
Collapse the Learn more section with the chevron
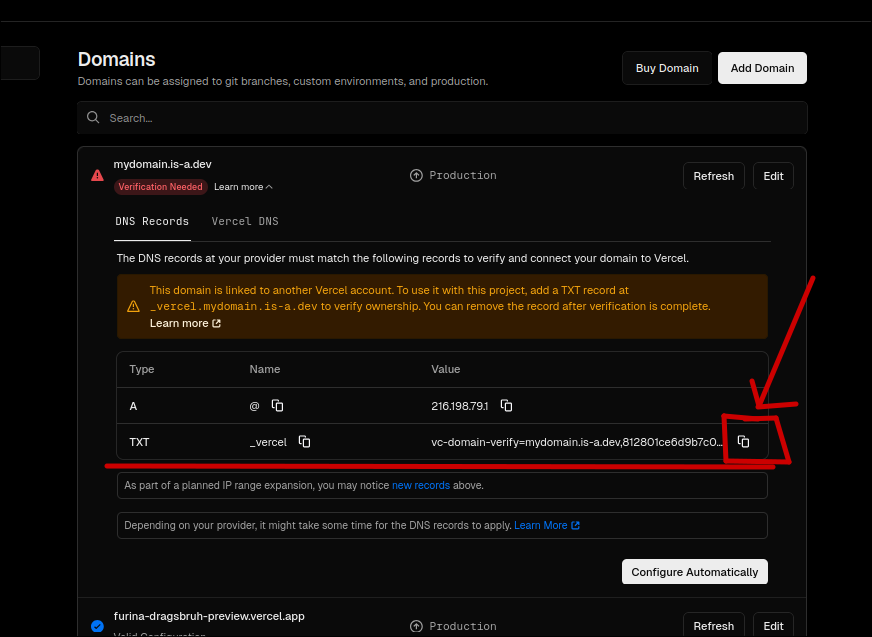pos(269,187)
